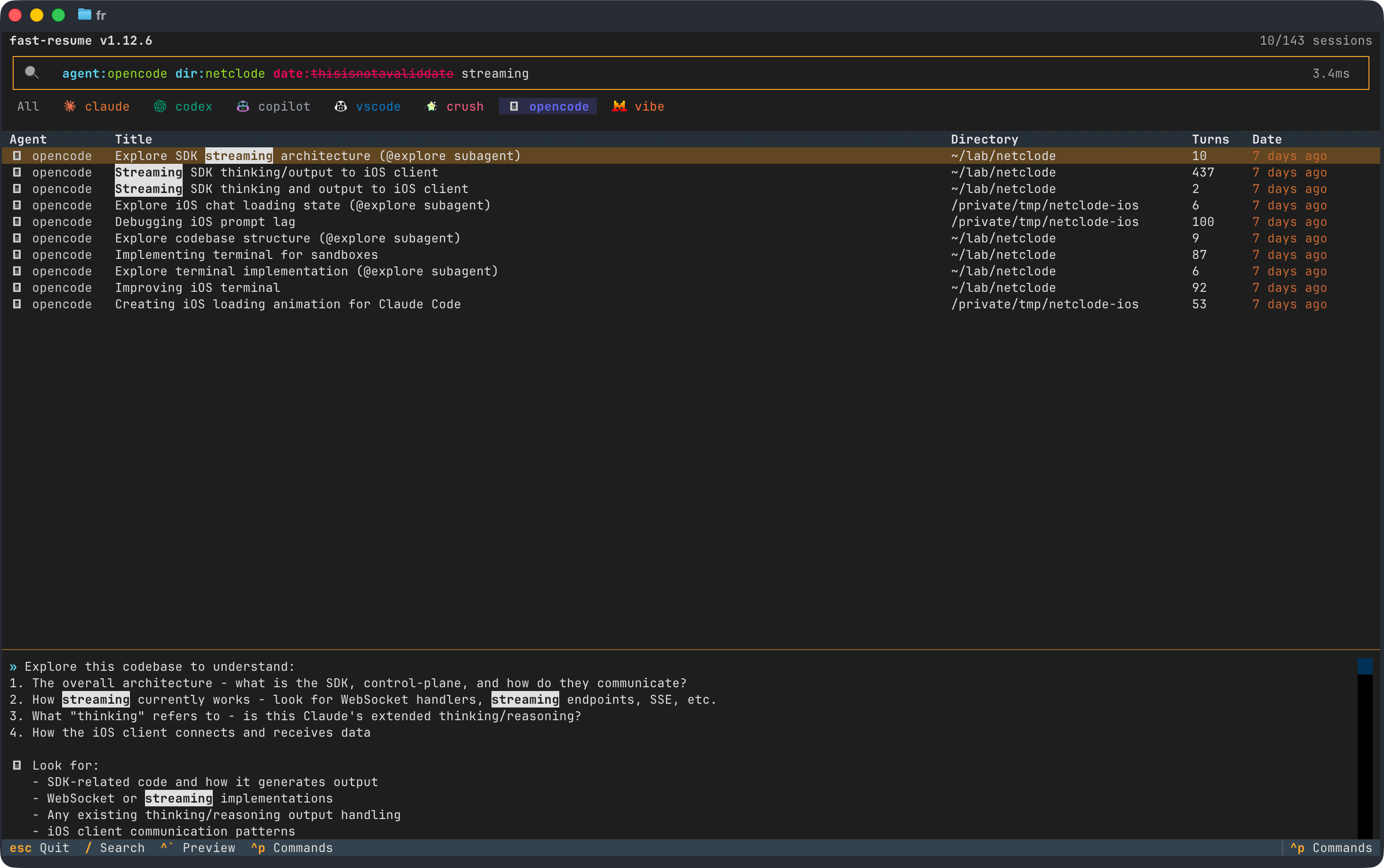Image resolution: width=1384 pixels, height=868 pixels.
Task: Click the vscode icon in the filter bar
Action: (x=340, y=106)
